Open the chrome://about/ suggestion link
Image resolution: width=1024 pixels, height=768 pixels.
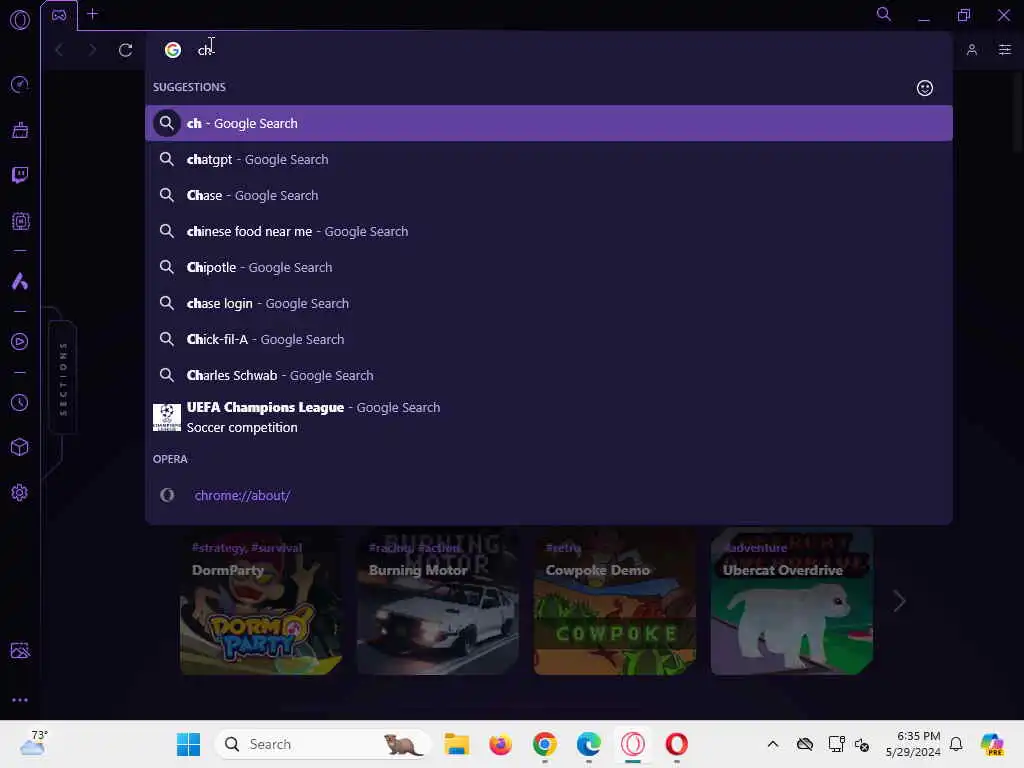pos(242,495)
